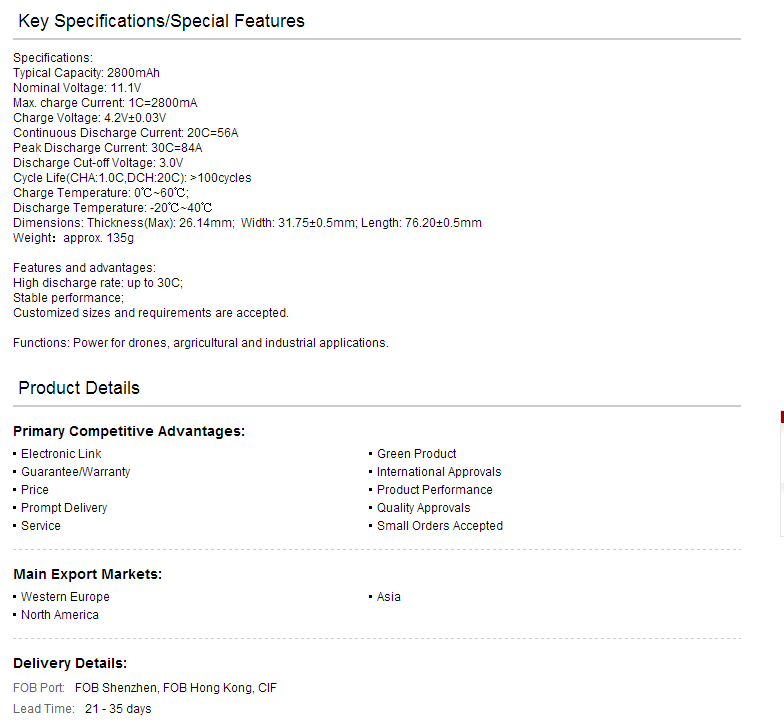
Task: Click the Main Export Markets heading
Action: (88, 574)
